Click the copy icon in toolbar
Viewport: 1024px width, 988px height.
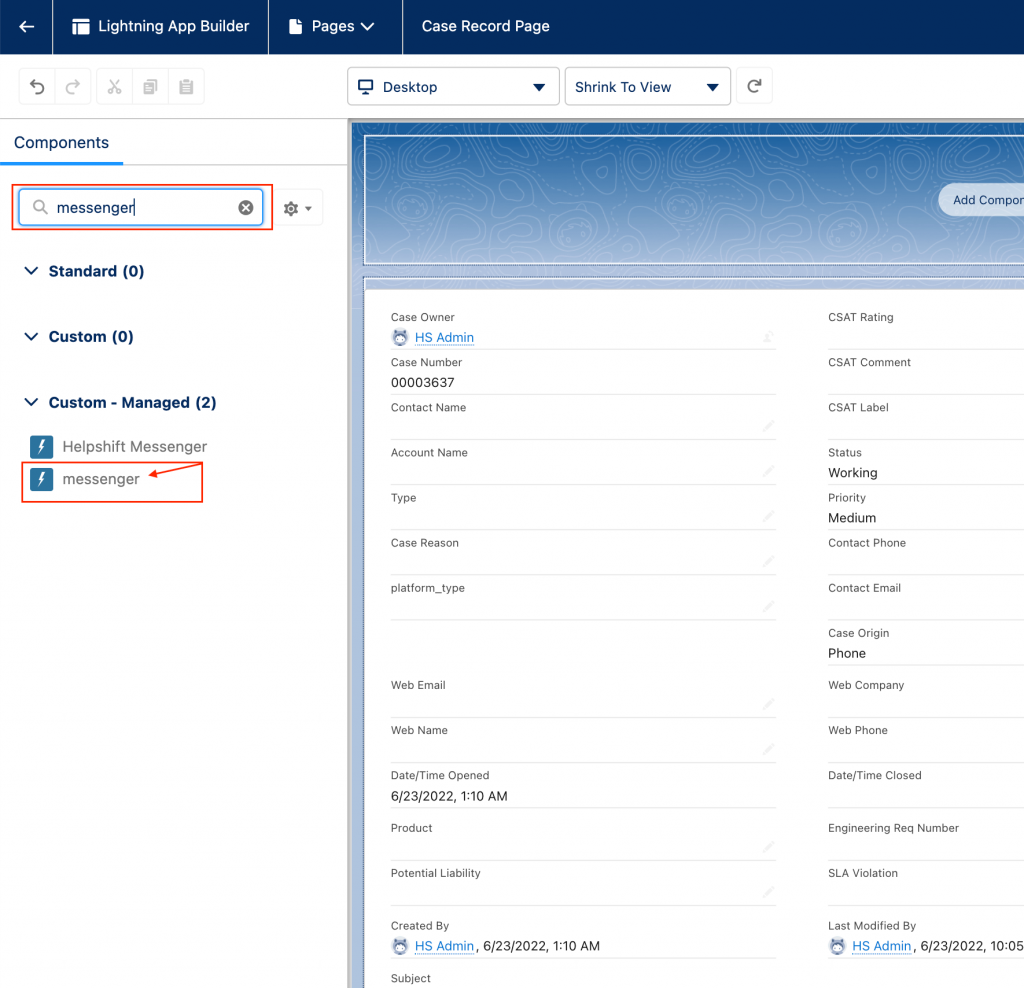(x=150, y=87)
